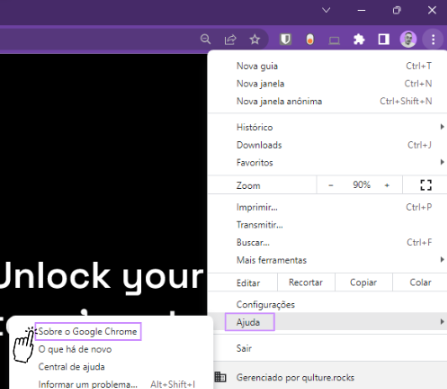Screen dimensions: 447x389
Task: Click the Copiar button
Action: click(x=363, y=283)
